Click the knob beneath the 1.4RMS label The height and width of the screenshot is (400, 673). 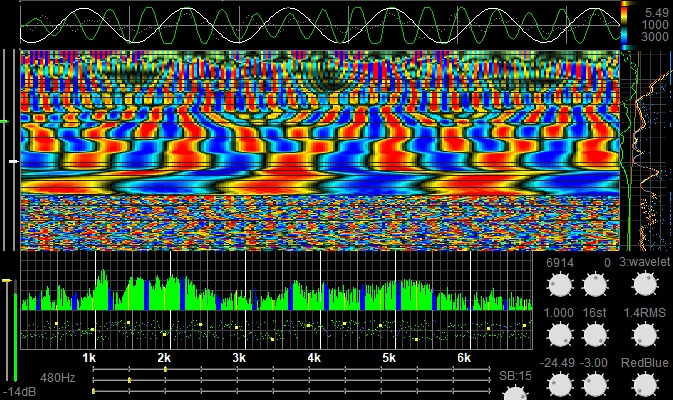pos(645,335)
